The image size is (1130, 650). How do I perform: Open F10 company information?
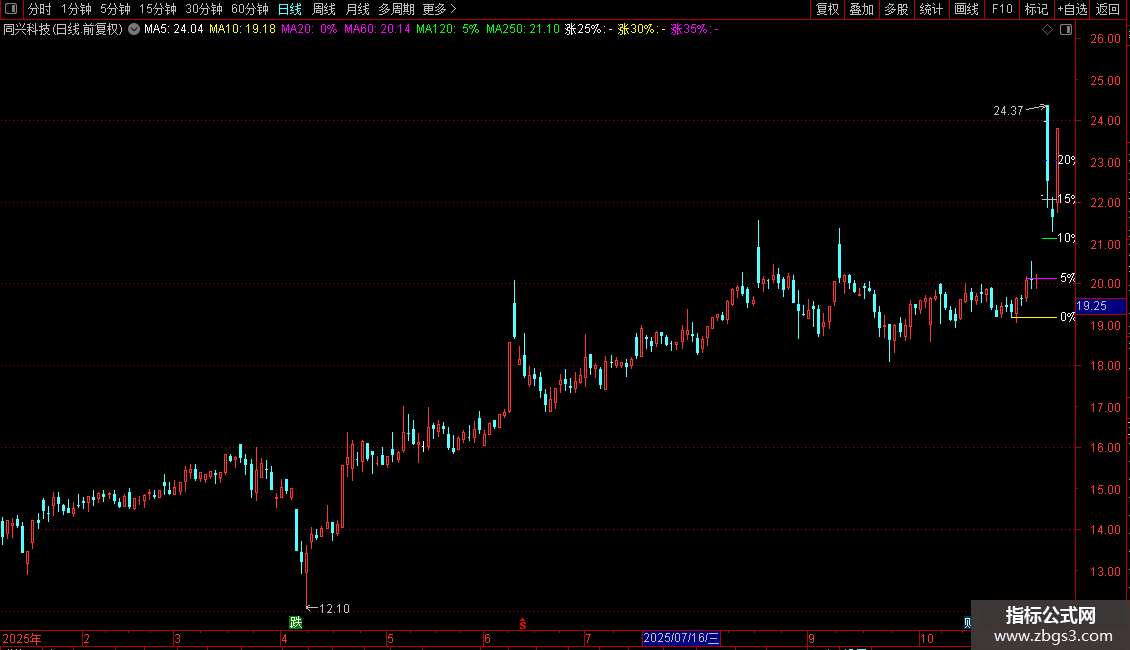coord(1002,9)
